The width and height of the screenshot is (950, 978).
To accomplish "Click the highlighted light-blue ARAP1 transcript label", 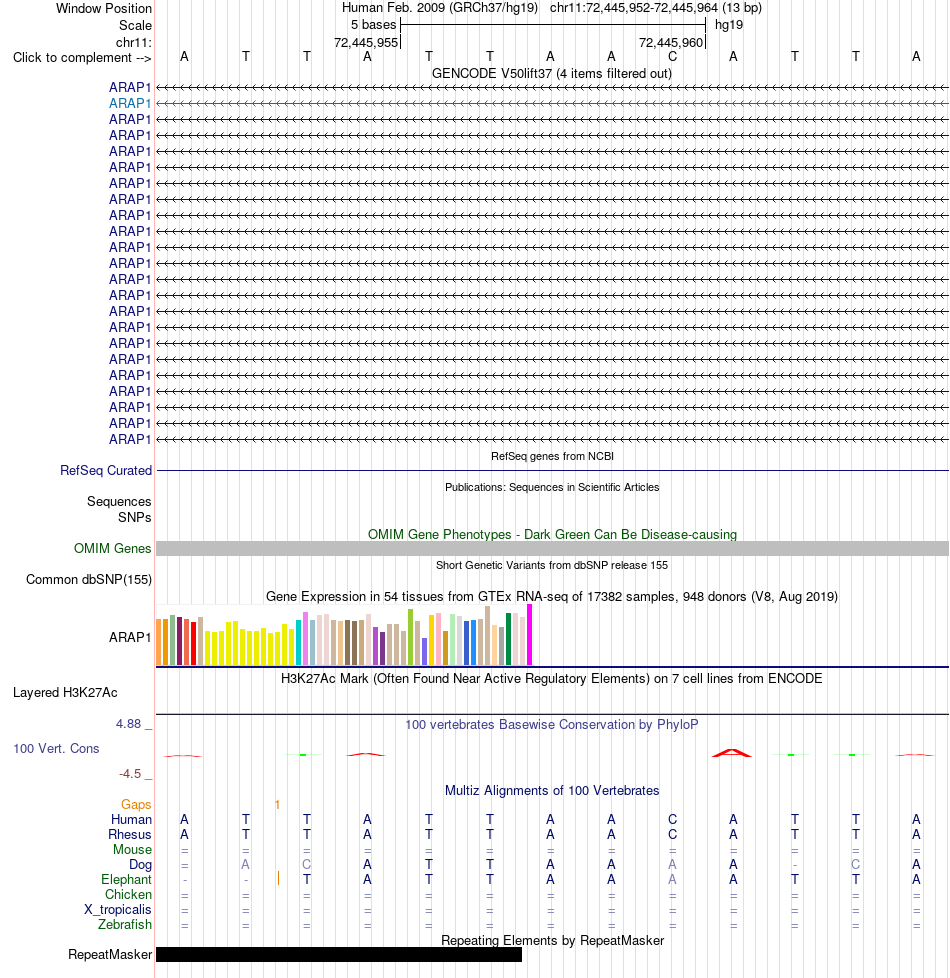I will 130,104.
